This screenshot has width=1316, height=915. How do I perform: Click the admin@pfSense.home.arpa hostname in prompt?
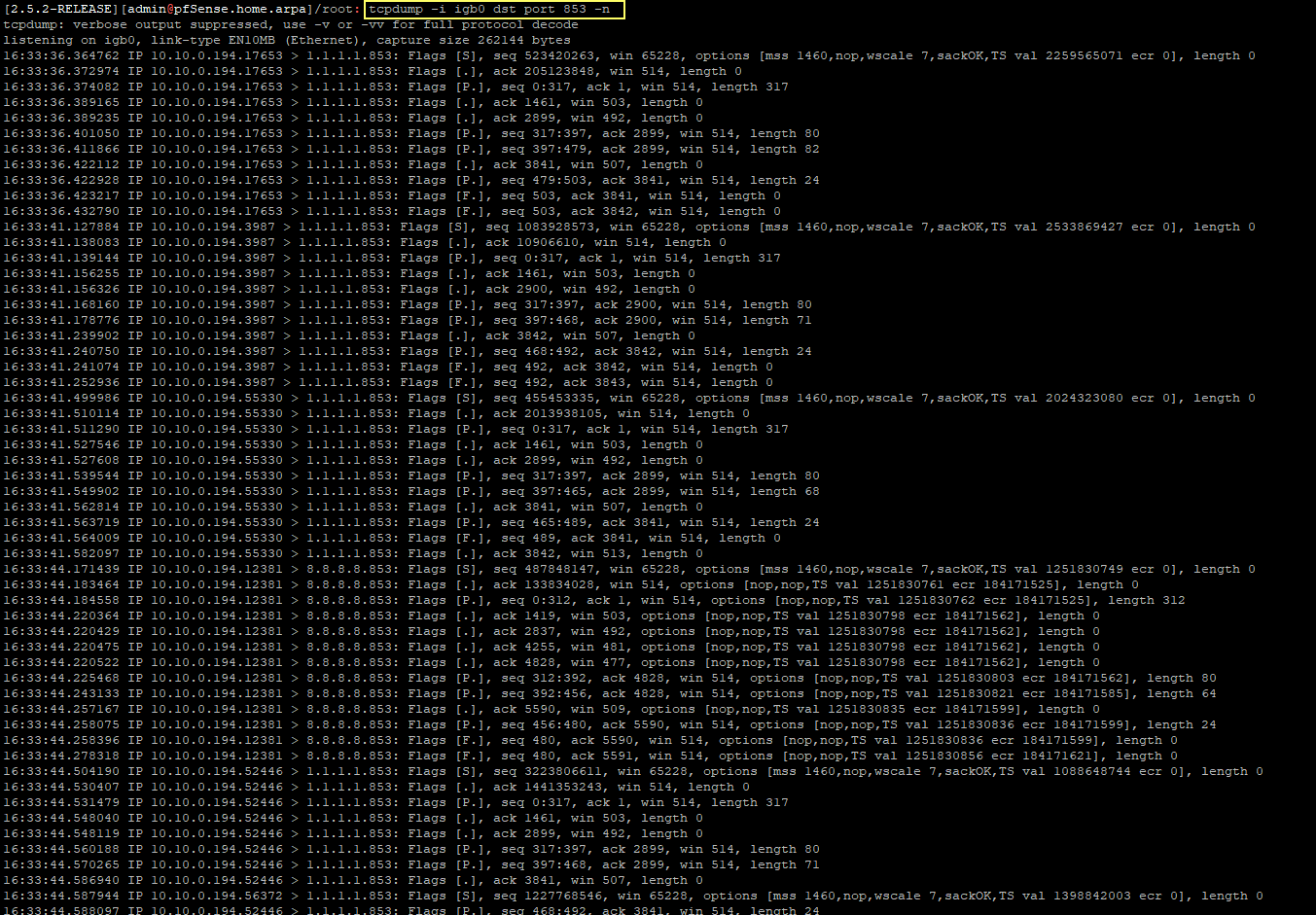[217, 9]
